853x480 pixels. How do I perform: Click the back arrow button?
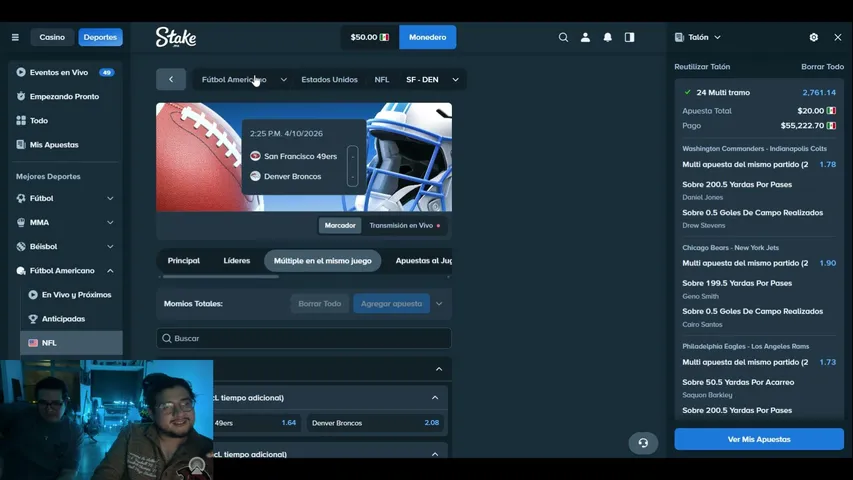[x=171, y=79]
